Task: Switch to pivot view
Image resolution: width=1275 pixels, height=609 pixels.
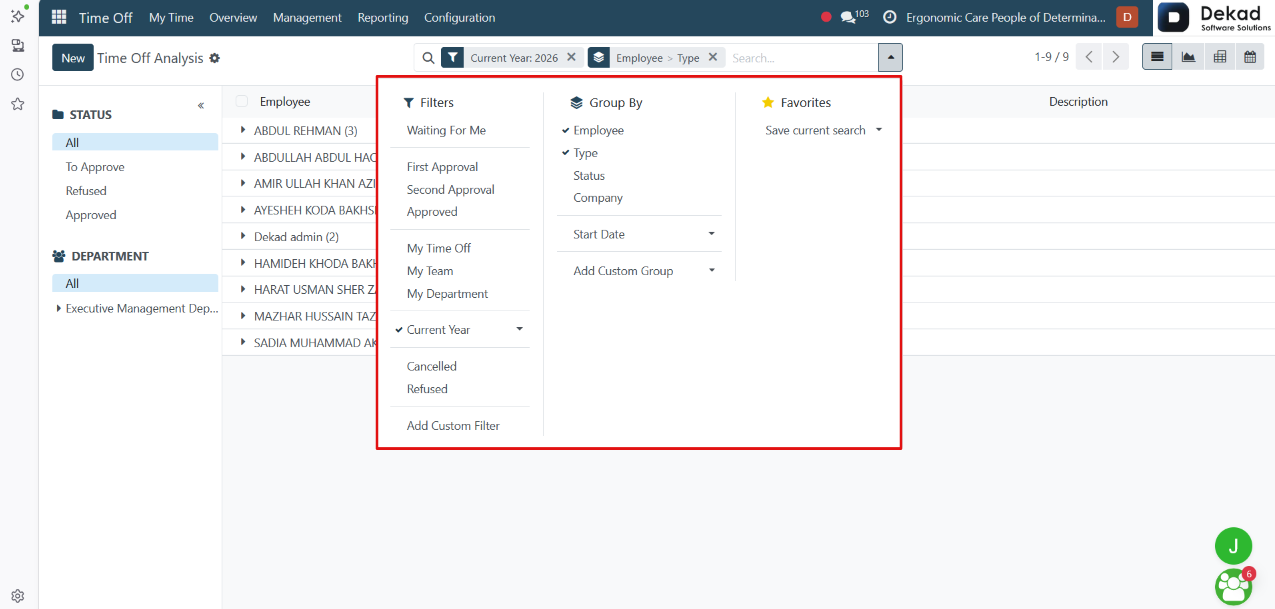Action: [1219, 57]
